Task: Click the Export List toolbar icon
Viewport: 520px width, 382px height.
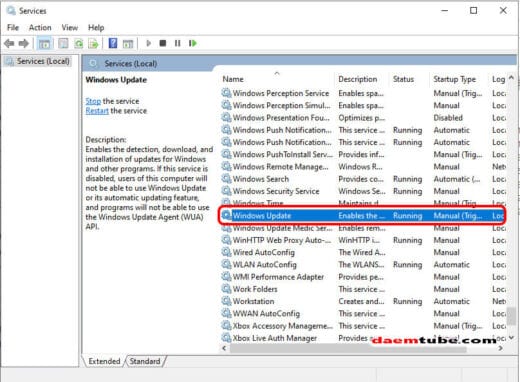Action: tap(94, 43)
